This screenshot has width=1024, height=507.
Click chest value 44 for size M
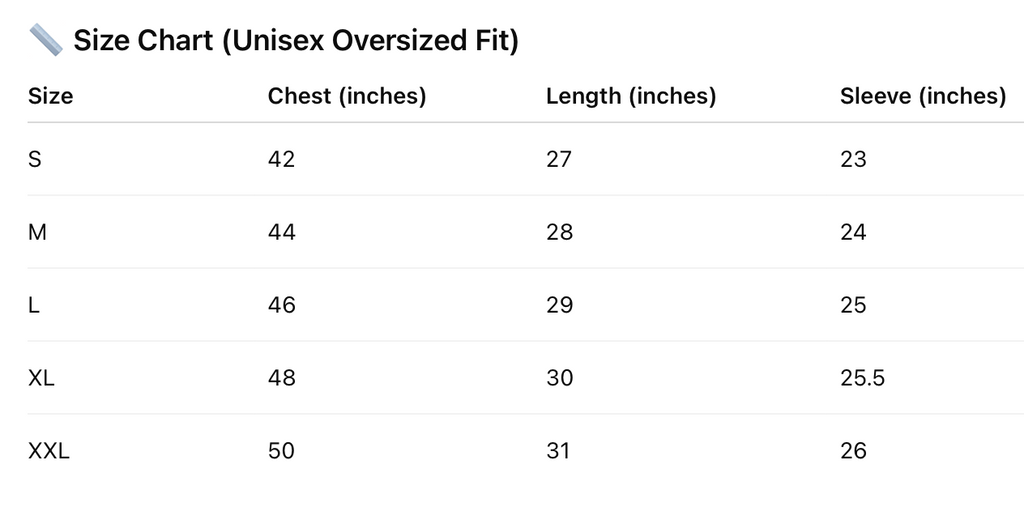282,232
